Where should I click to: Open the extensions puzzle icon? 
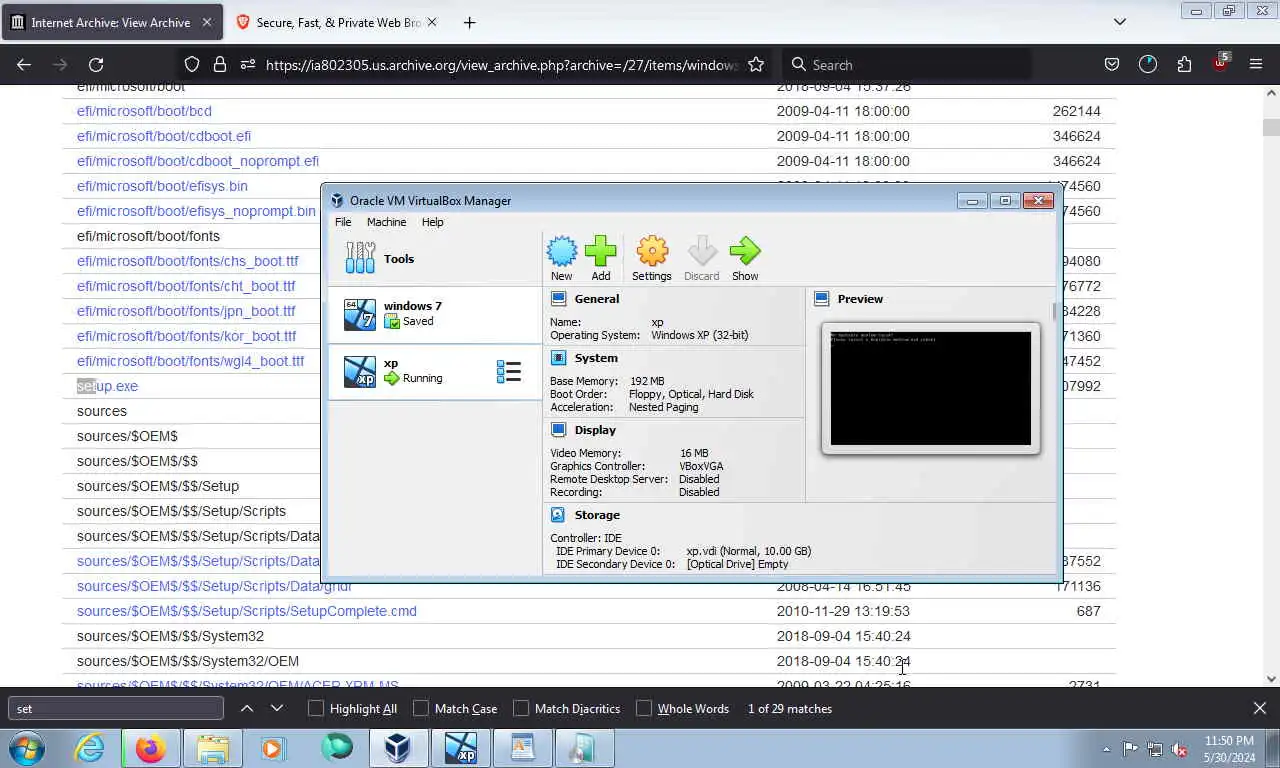pos(1184,64)
